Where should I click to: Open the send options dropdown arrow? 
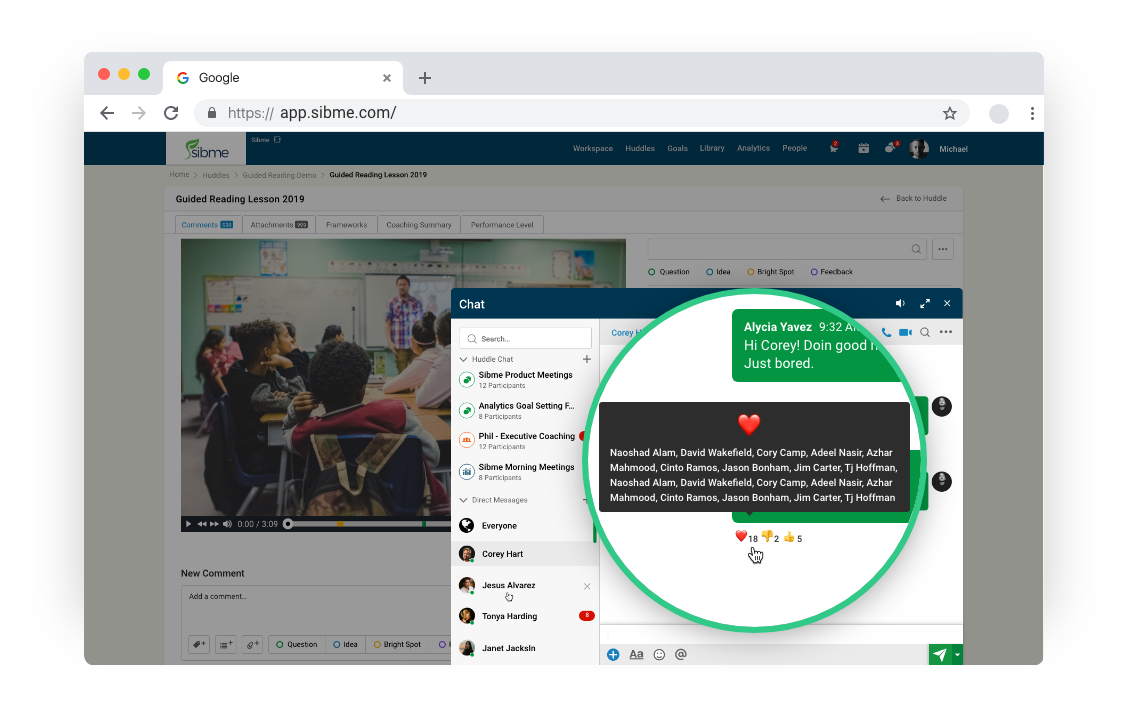pyautogui.click(x=957, y=655)
